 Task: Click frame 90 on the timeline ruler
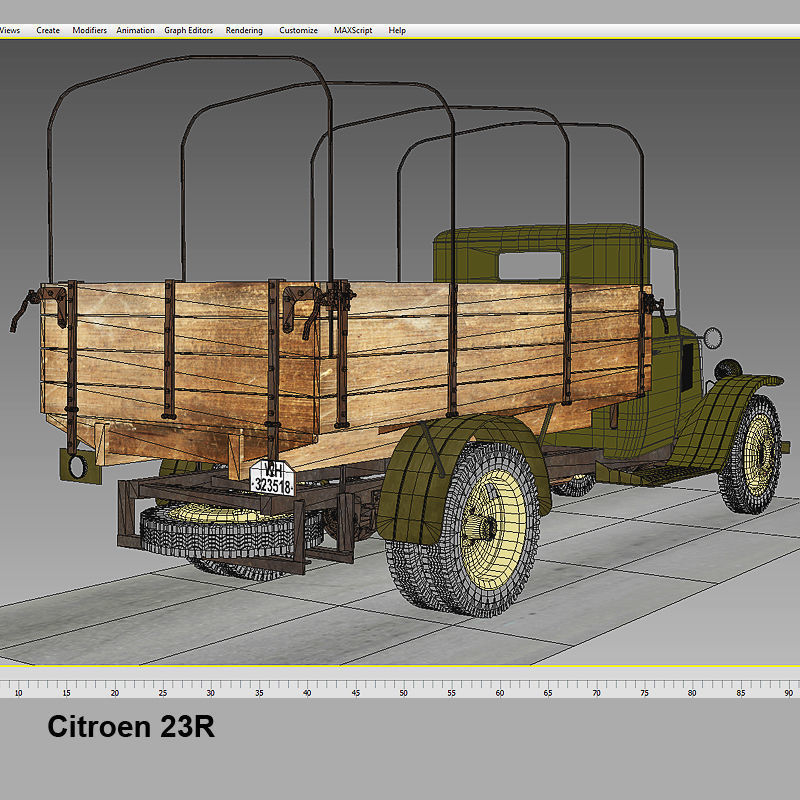tap(789, 693)
